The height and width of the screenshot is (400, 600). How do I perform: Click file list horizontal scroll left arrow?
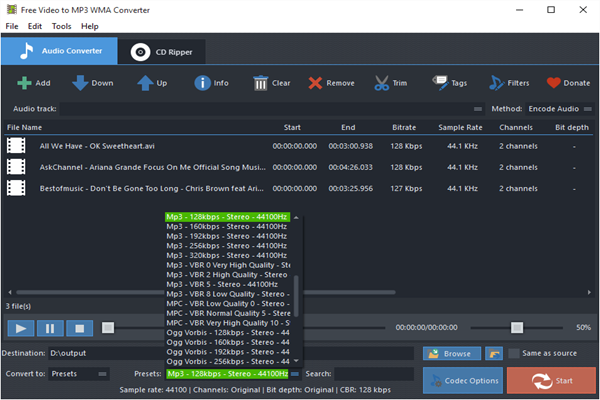pyautogui.click(x=10, y=292)
